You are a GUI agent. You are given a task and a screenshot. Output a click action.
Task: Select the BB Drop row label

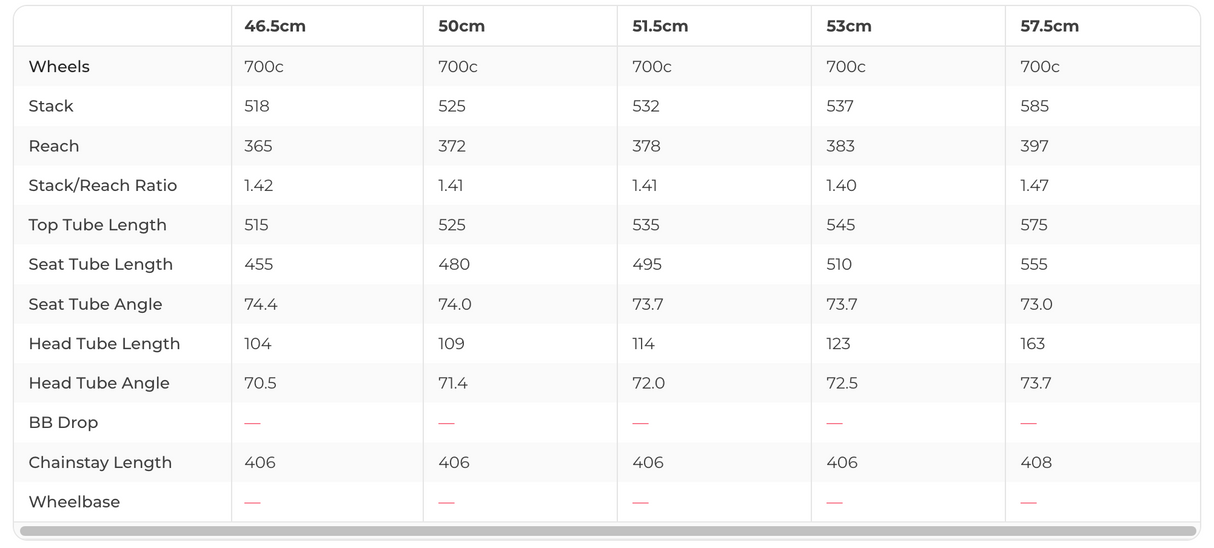pos(63,423)
